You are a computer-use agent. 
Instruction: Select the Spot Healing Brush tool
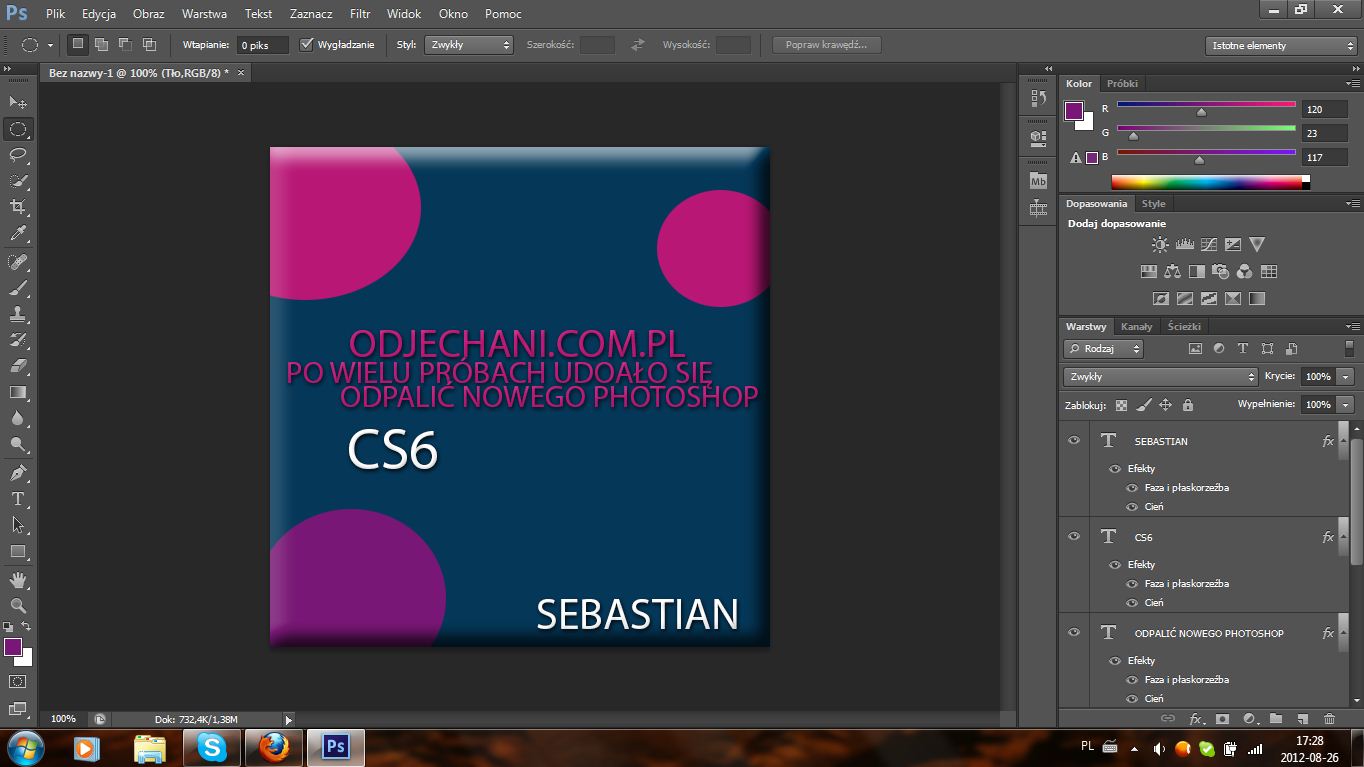[x=18, y=262]
